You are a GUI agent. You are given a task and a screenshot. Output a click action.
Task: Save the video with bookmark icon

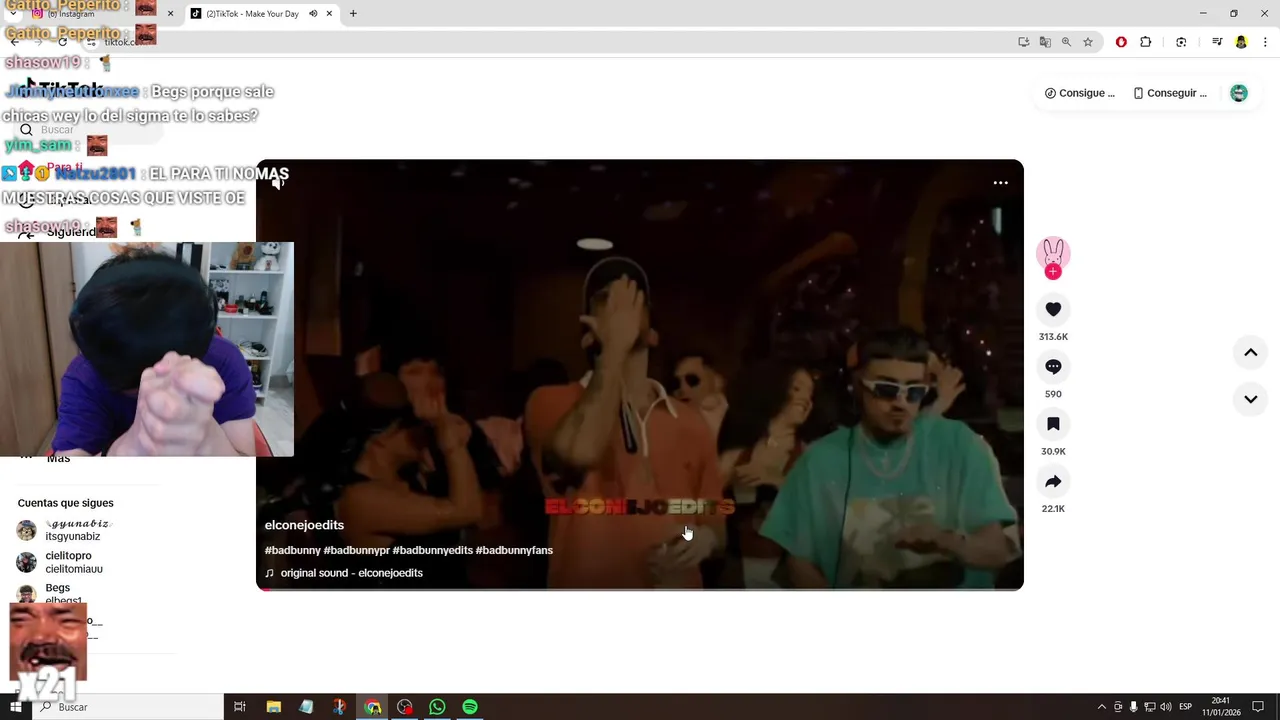click(x=1053, y=424)
